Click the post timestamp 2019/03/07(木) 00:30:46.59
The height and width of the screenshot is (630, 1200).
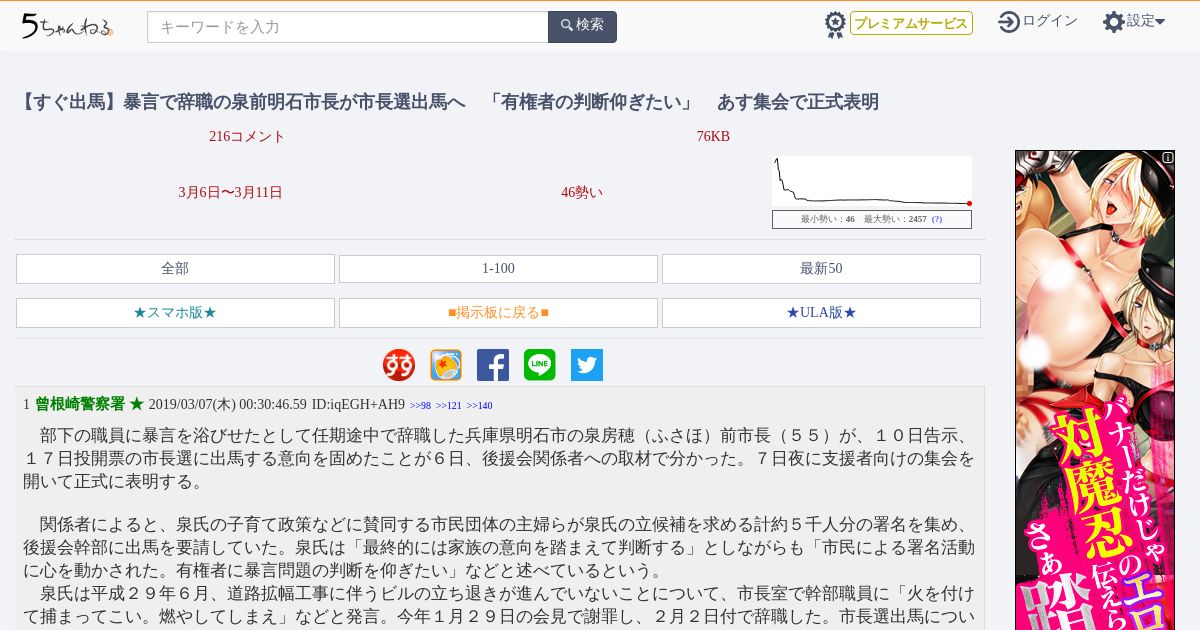(227, 405)
